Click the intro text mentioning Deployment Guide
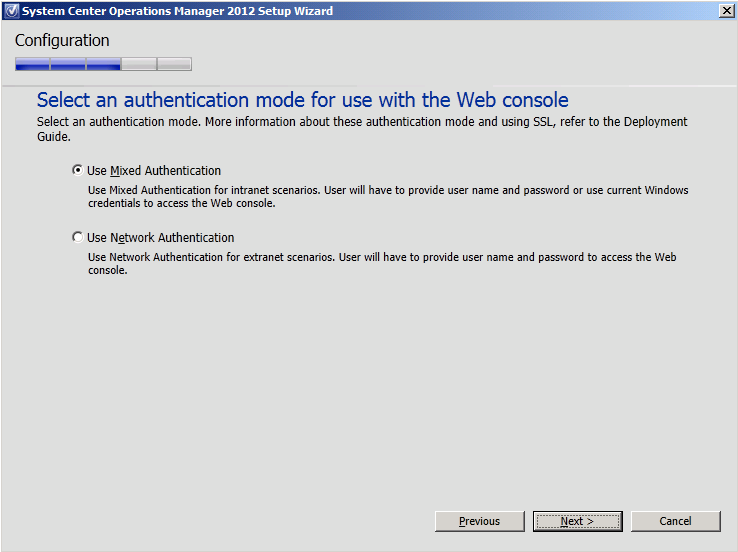 [362, 129]
